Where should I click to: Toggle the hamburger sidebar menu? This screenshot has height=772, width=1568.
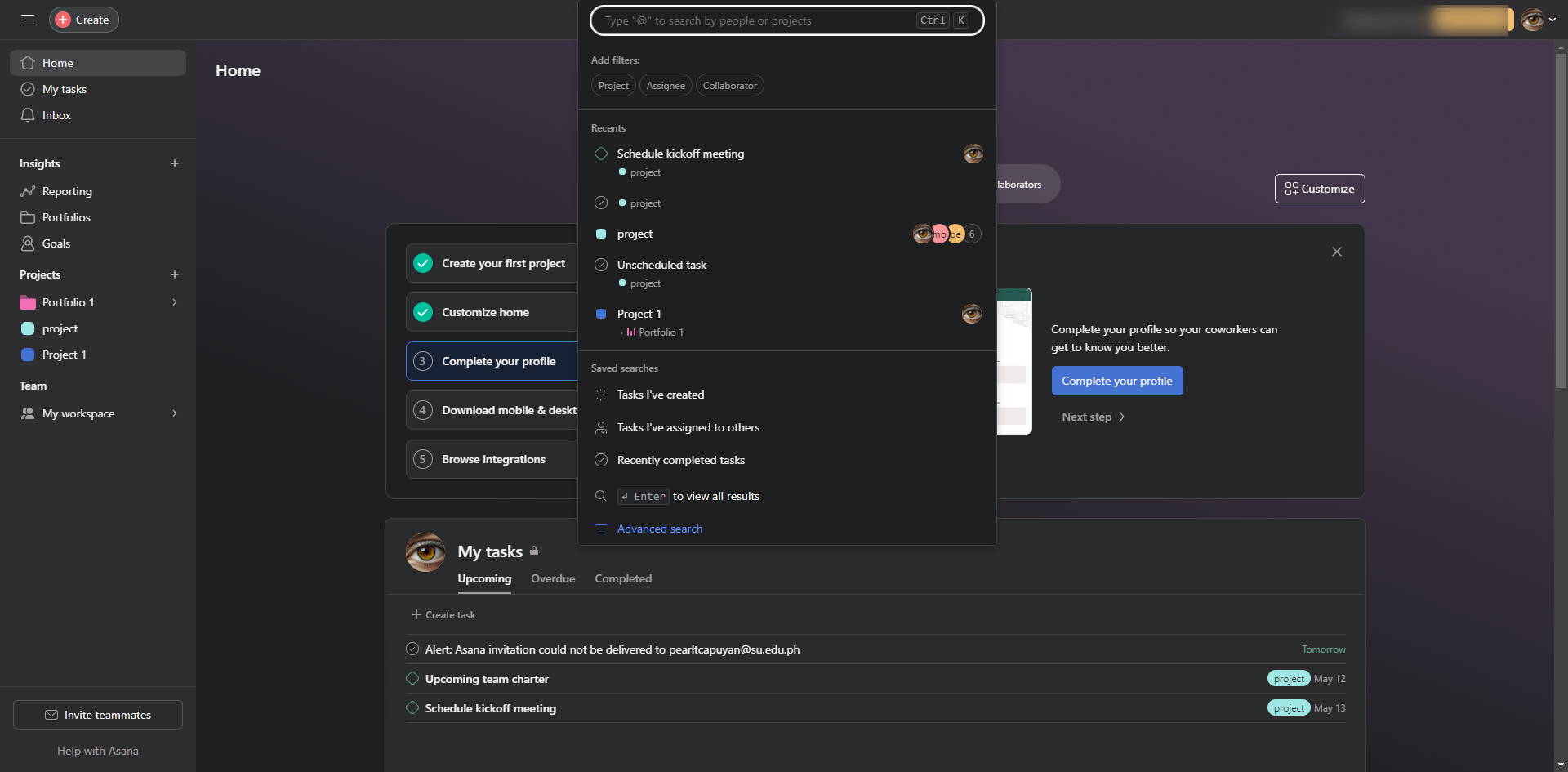pos(28,20)
